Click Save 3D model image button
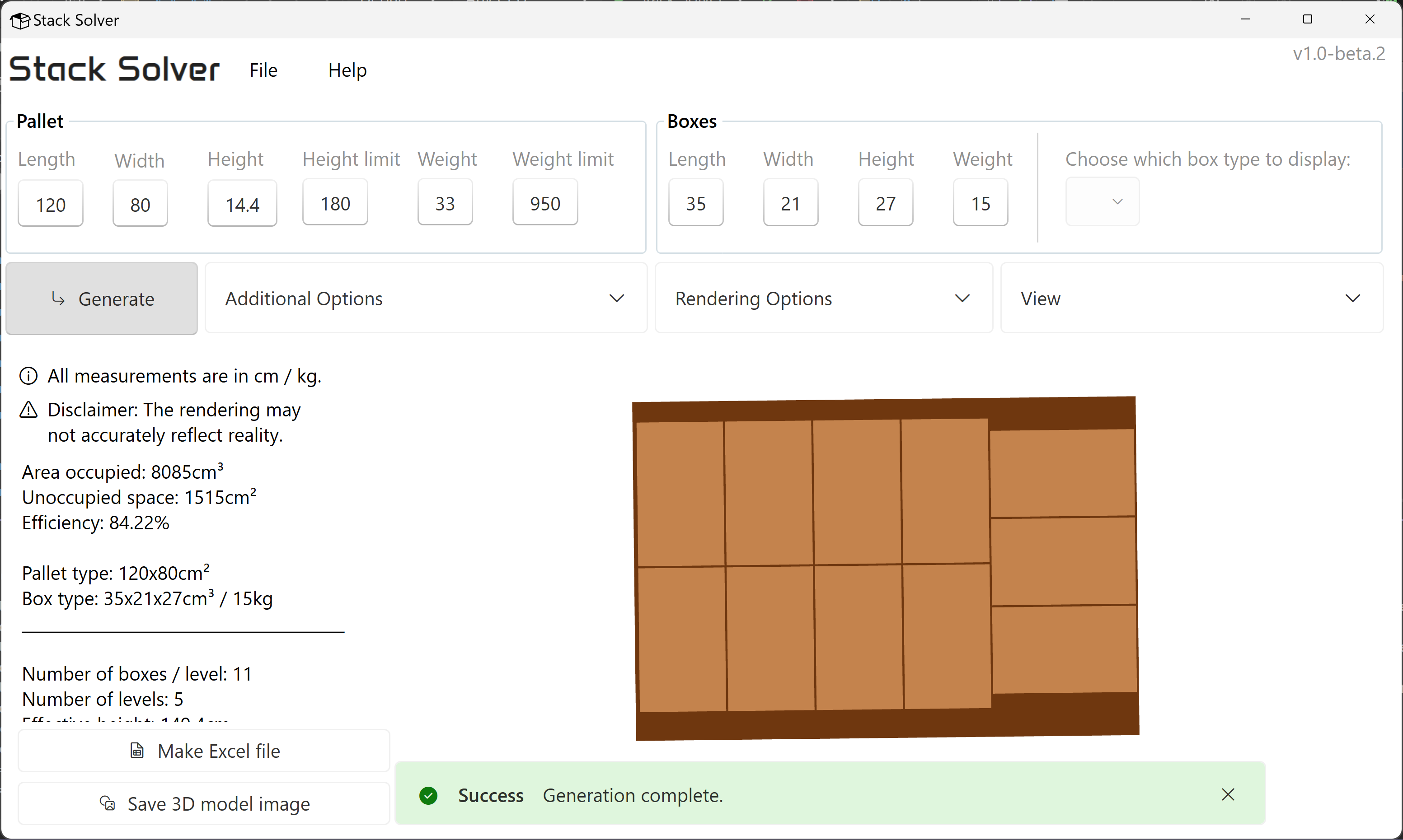1403x840 pixels. pyautogui.click(x=204, y=803)
